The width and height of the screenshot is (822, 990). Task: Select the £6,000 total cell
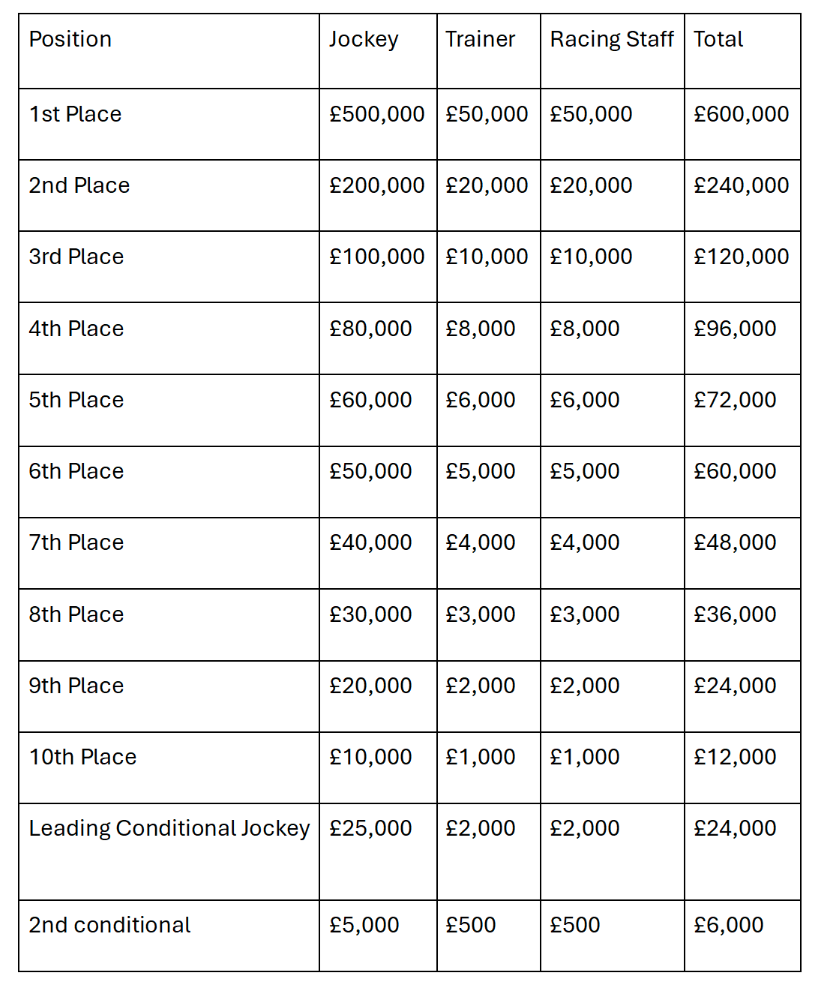point(742,936)
